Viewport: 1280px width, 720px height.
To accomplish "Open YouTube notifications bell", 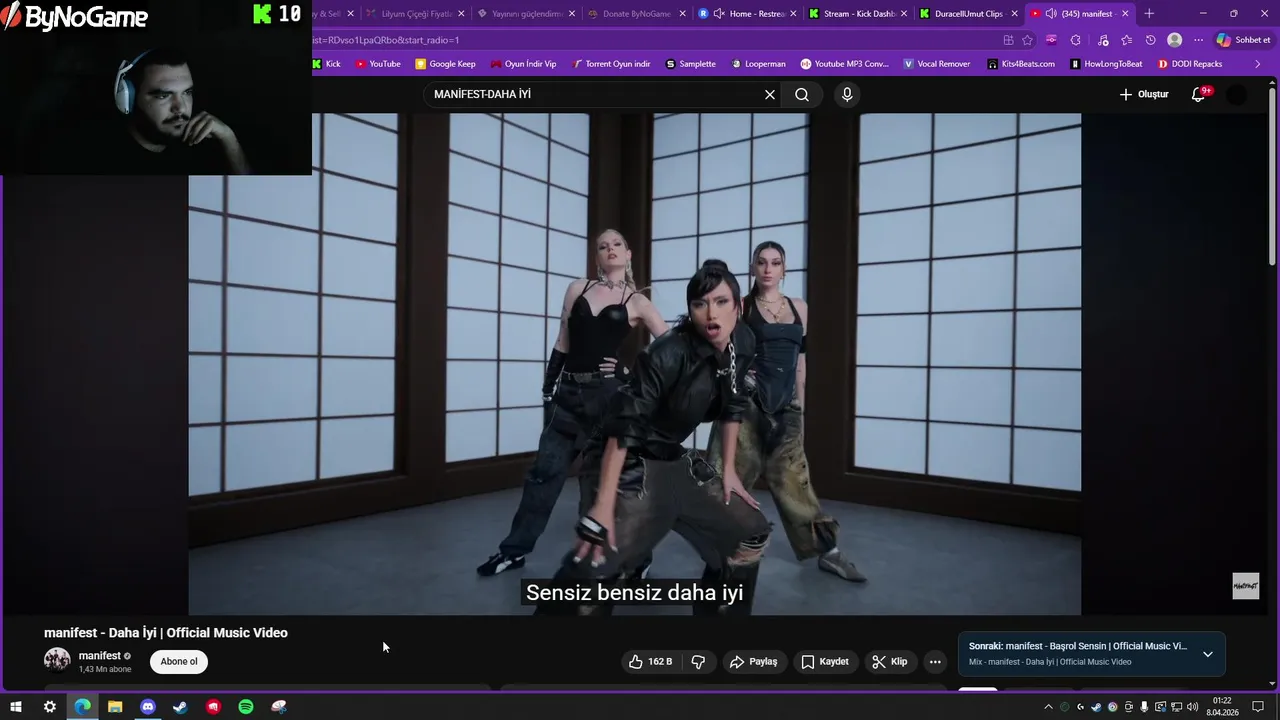I will [1199, 94].
